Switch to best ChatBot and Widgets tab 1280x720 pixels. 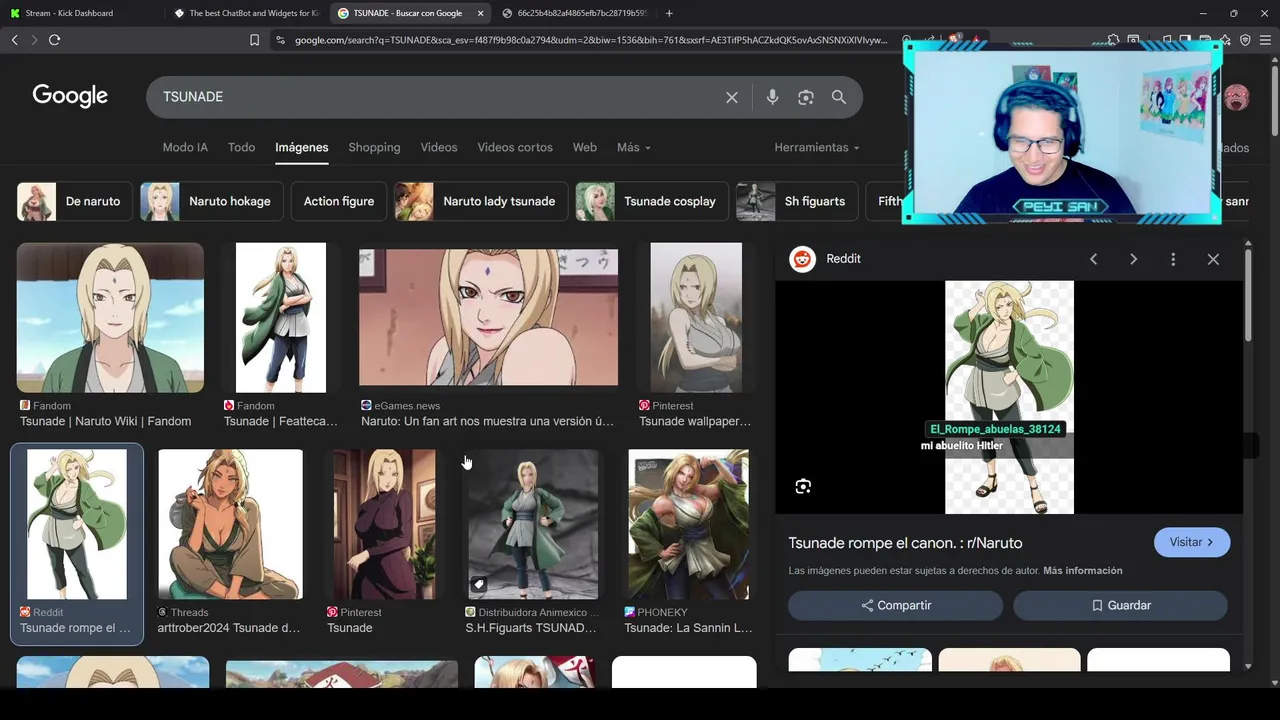(246, 13)
